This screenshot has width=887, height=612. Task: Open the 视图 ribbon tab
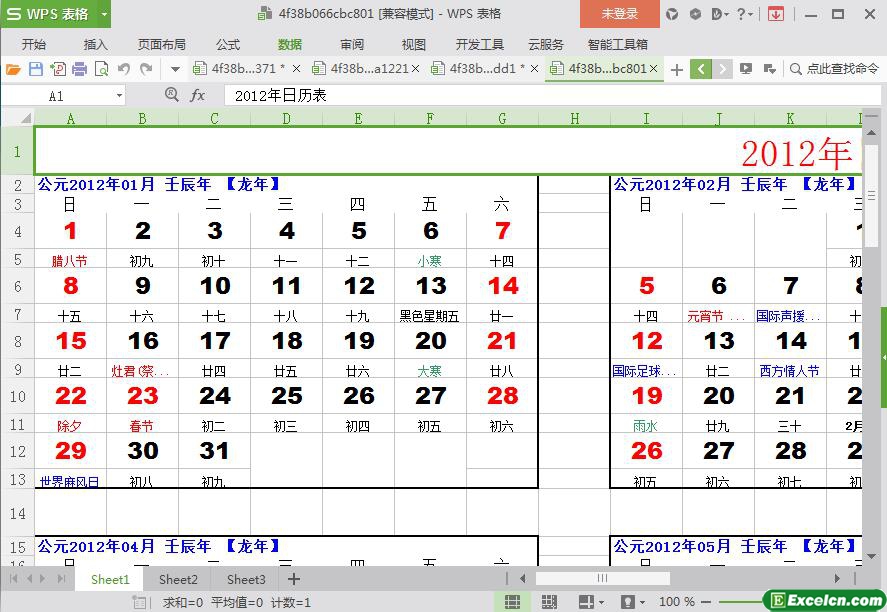[414, 44]
